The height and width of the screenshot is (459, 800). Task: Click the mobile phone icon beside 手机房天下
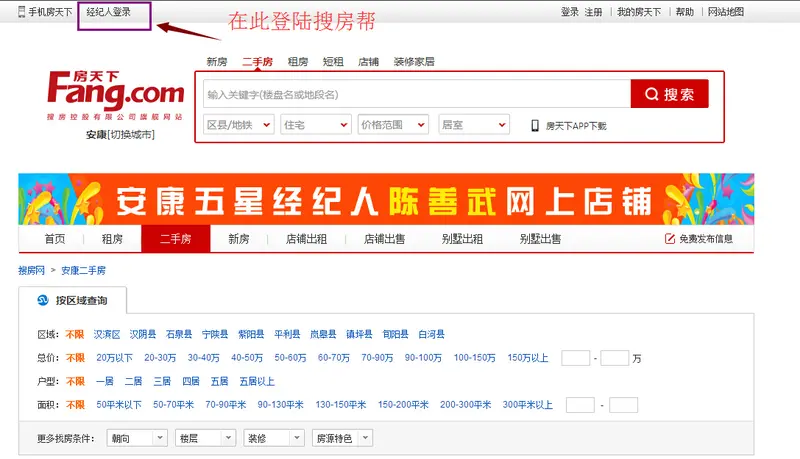click(21, 12)
